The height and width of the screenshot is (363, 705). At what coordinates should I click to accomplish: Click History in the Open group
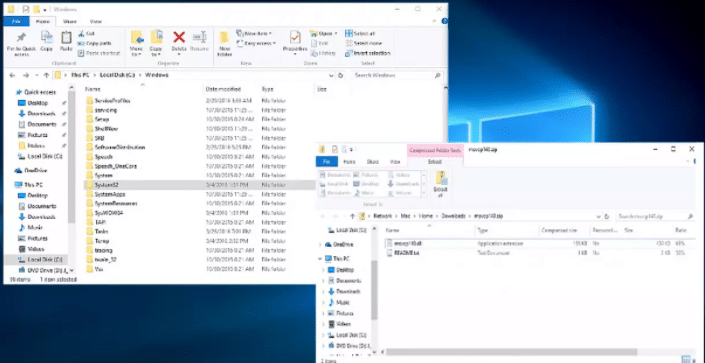click(323, 53)
